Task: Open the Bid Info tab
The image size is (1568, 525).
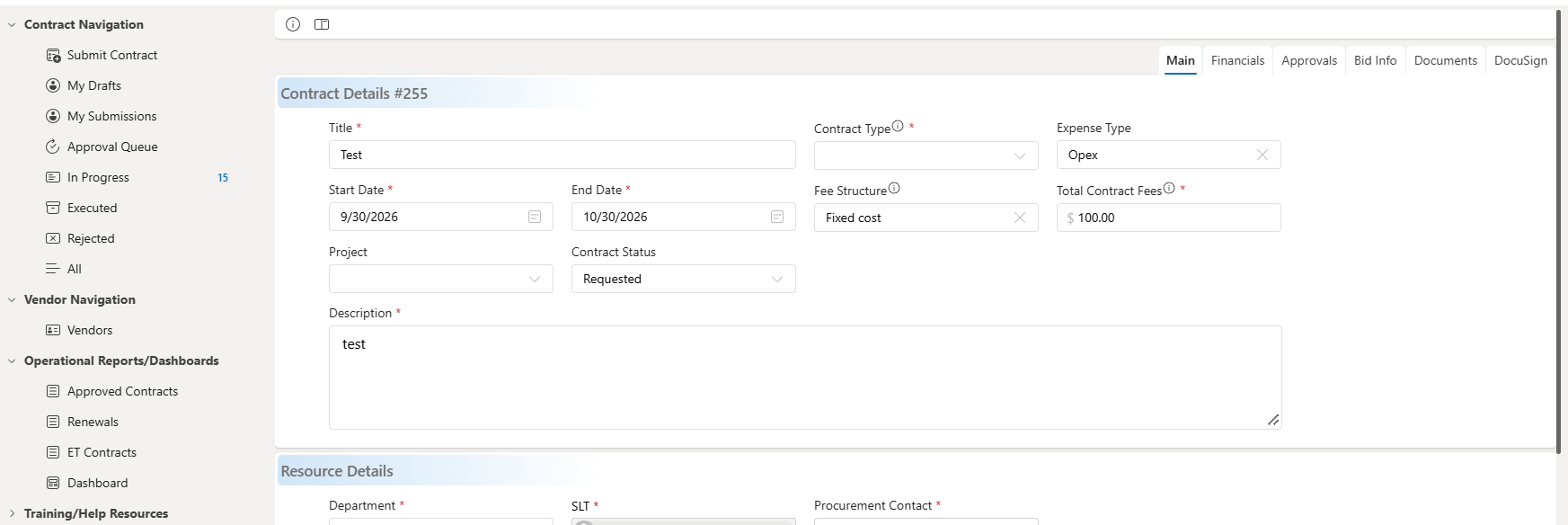Action: tap(1376, 60)
